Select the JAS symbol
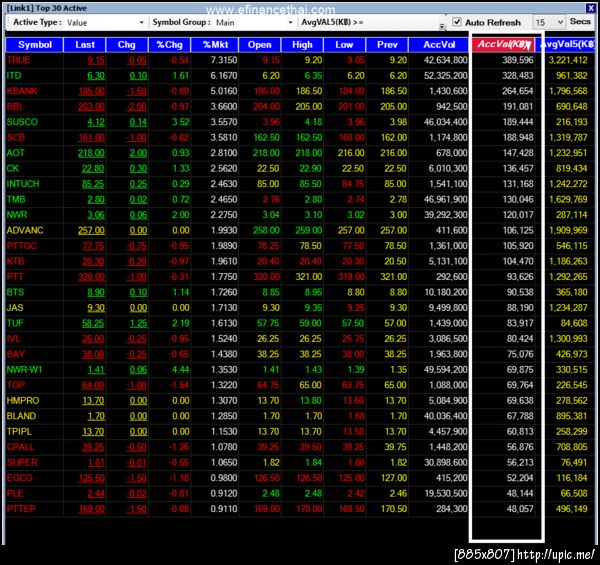 click(x=15, y=308)
